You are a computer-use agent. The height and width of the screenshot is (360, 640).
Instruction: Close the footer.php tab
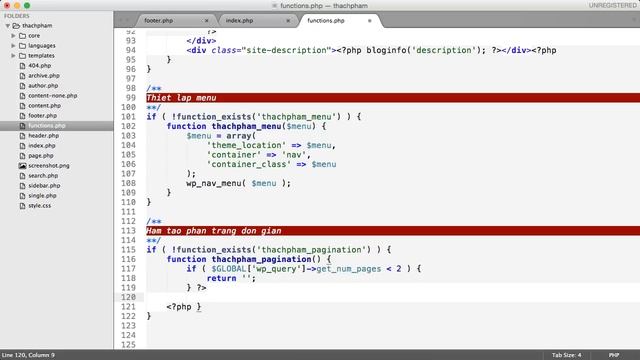coord(207,20)
